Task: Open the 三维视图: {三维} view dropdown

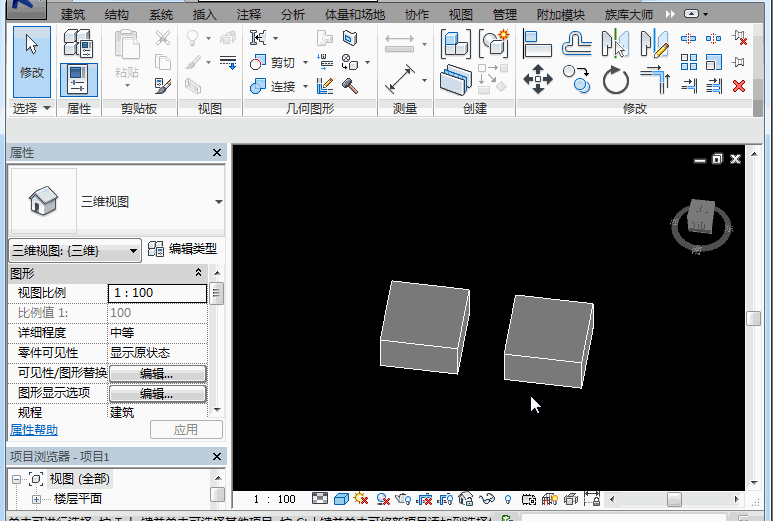Action: (x=75, y=251)
